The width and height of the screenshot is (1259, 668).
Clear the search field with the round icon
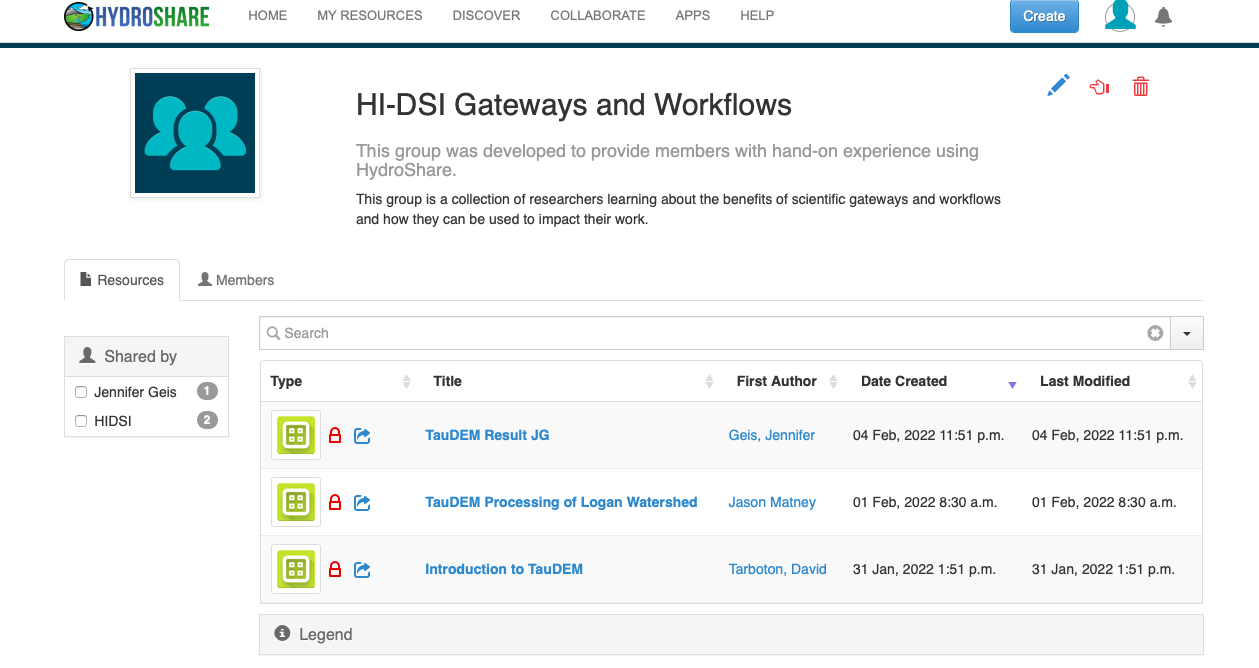coord(1155,333)
